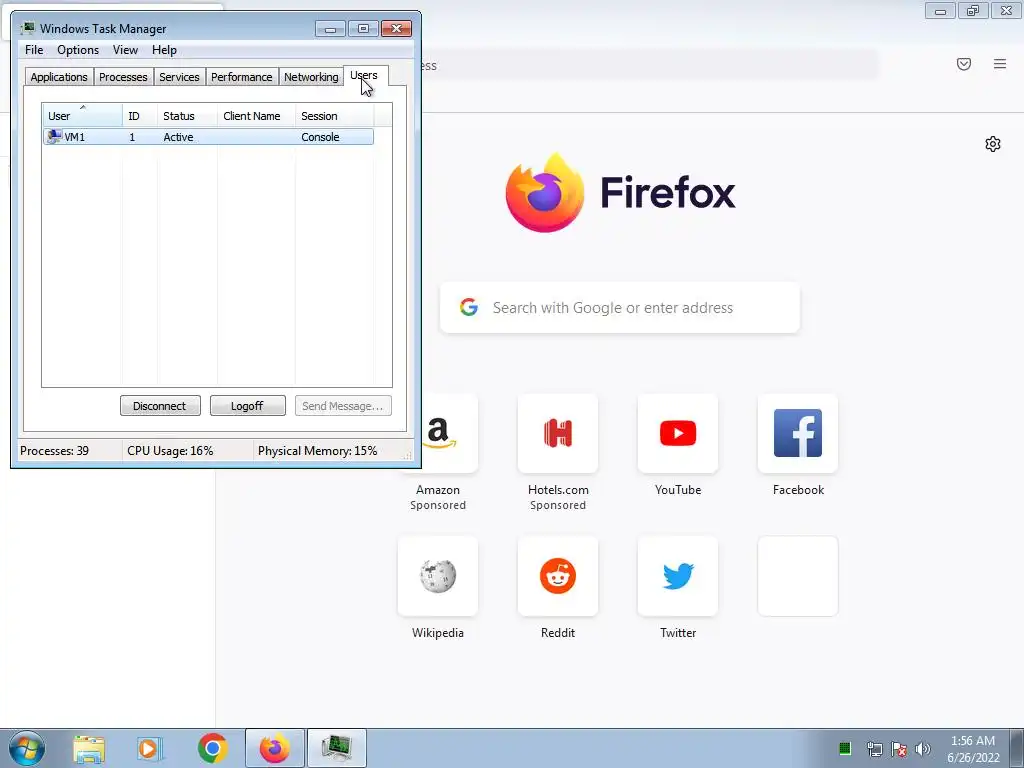This screenshot has height=768, width=1024.
Task: Click the Disconnect button
Action: [x=160, y=406]
